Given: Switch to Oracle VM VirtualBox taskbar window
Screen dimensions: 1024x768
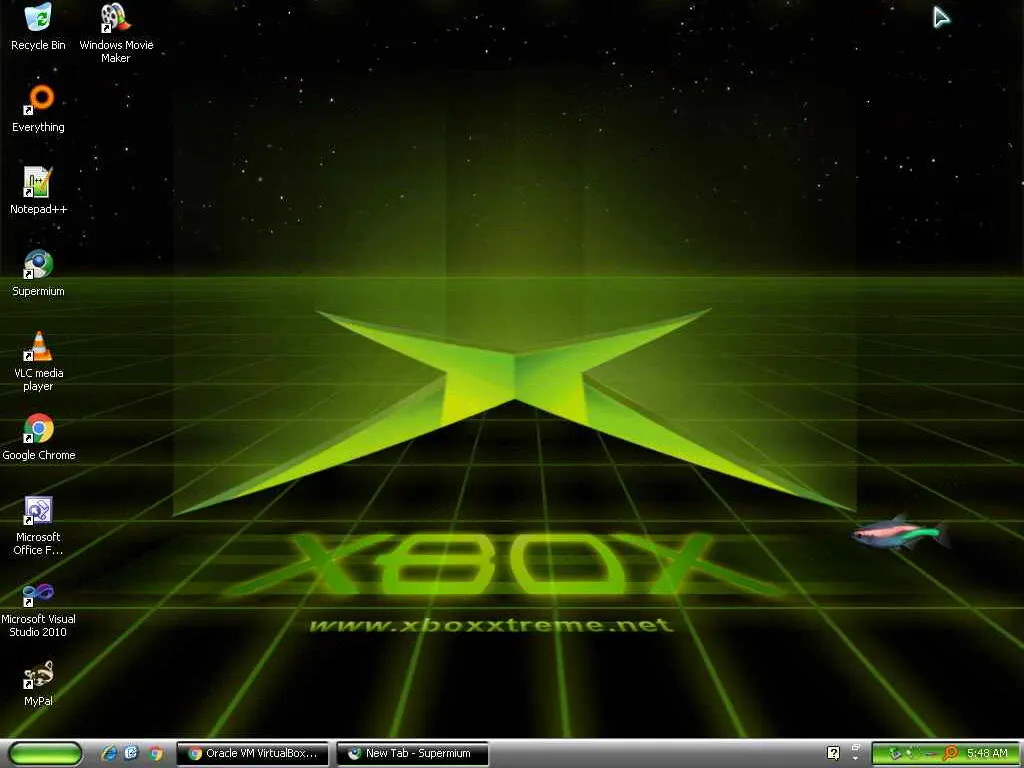Looking at the screenshot, I should pos(252,753).
